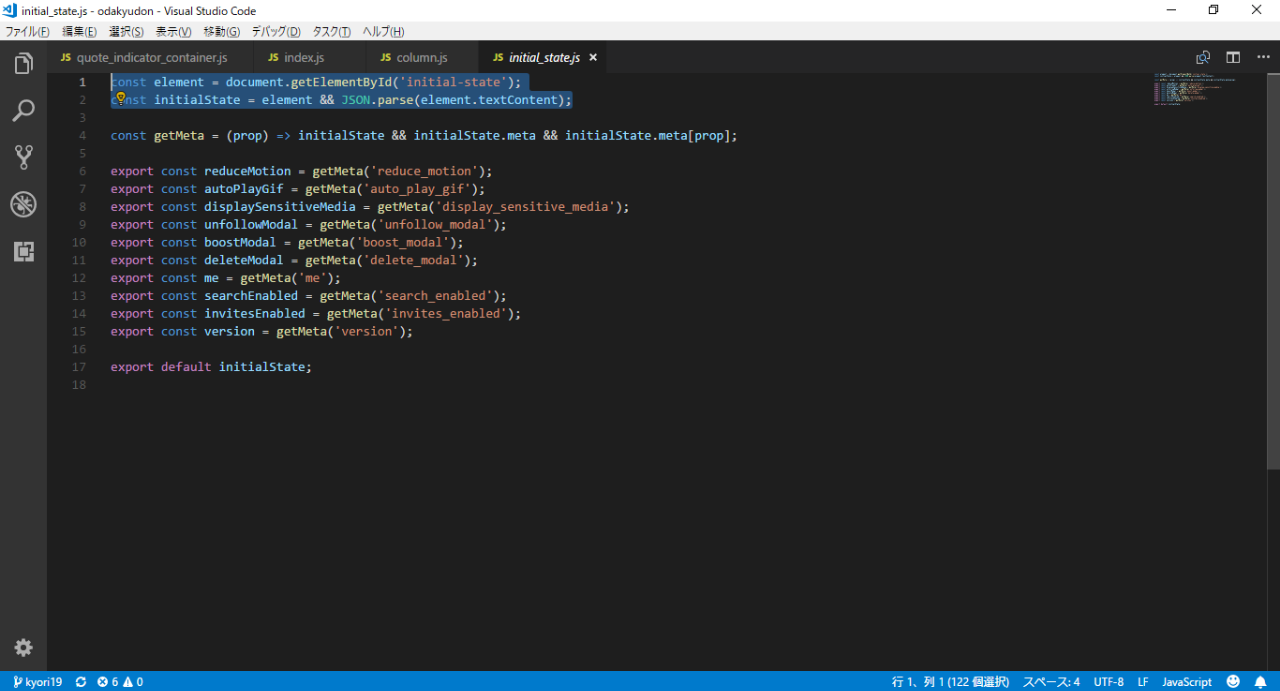Open the Debug view in activity bar
This screenshot has width=1280, height=691.
point(23,205)
